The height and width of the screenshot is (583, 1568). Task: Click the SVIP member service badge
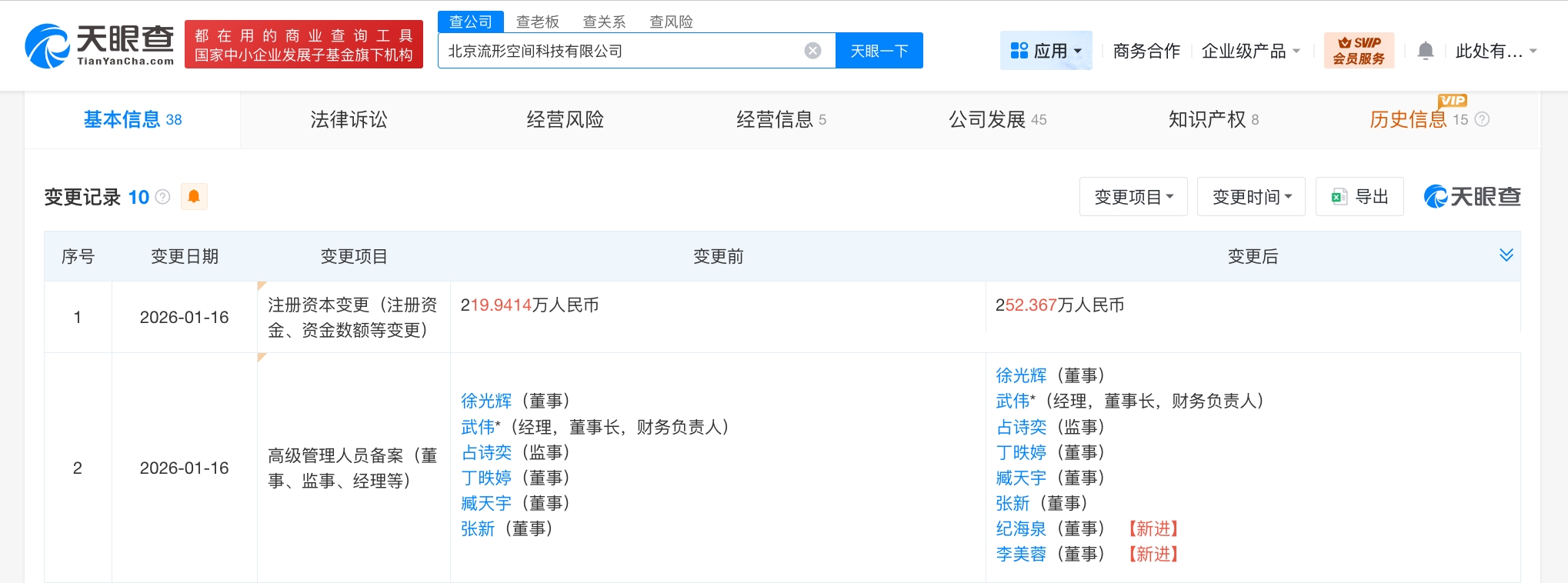tap(1358, 51)
